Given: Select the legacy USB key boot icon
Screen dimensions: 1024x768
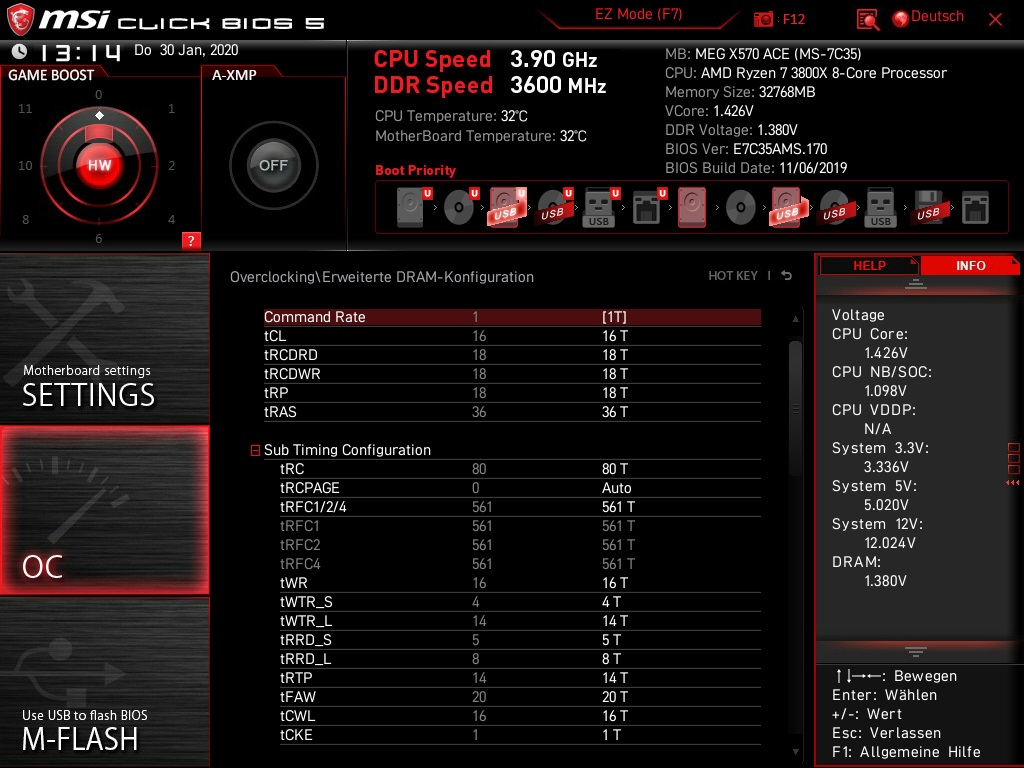Looking at the screenshot, I should pos(880,207).
